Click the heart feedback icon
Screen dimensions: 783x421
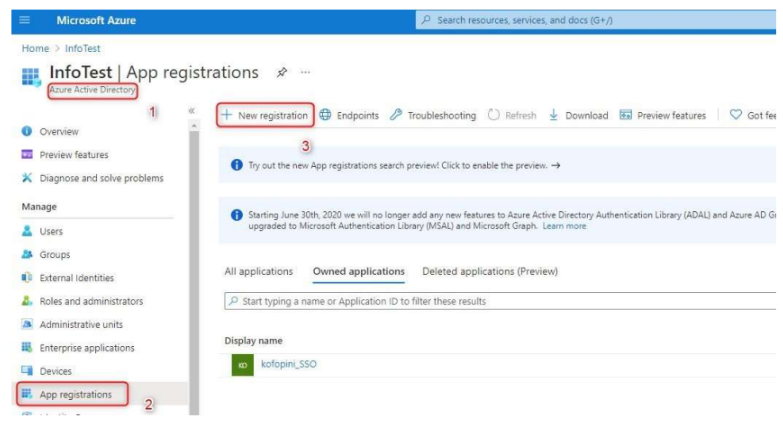(736, 114)
